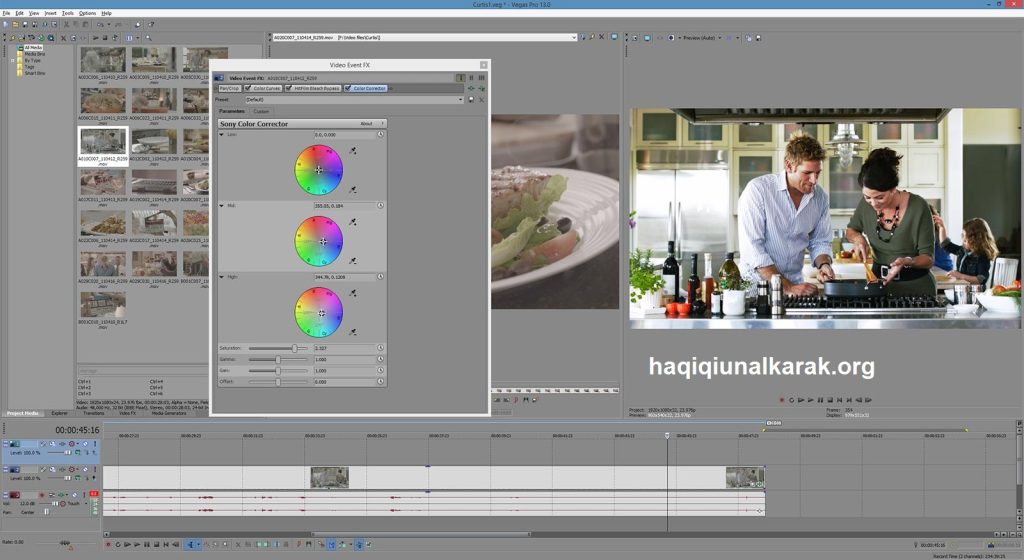Collapse the Mid color wheel section
This screenshot has height=560, width=1024.
coord(221,206)
